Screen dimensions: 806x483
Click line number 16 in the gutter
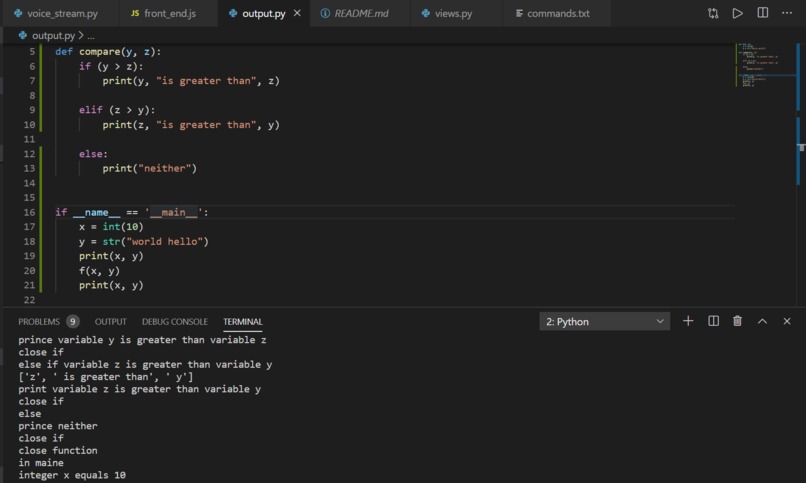[29, 212]
